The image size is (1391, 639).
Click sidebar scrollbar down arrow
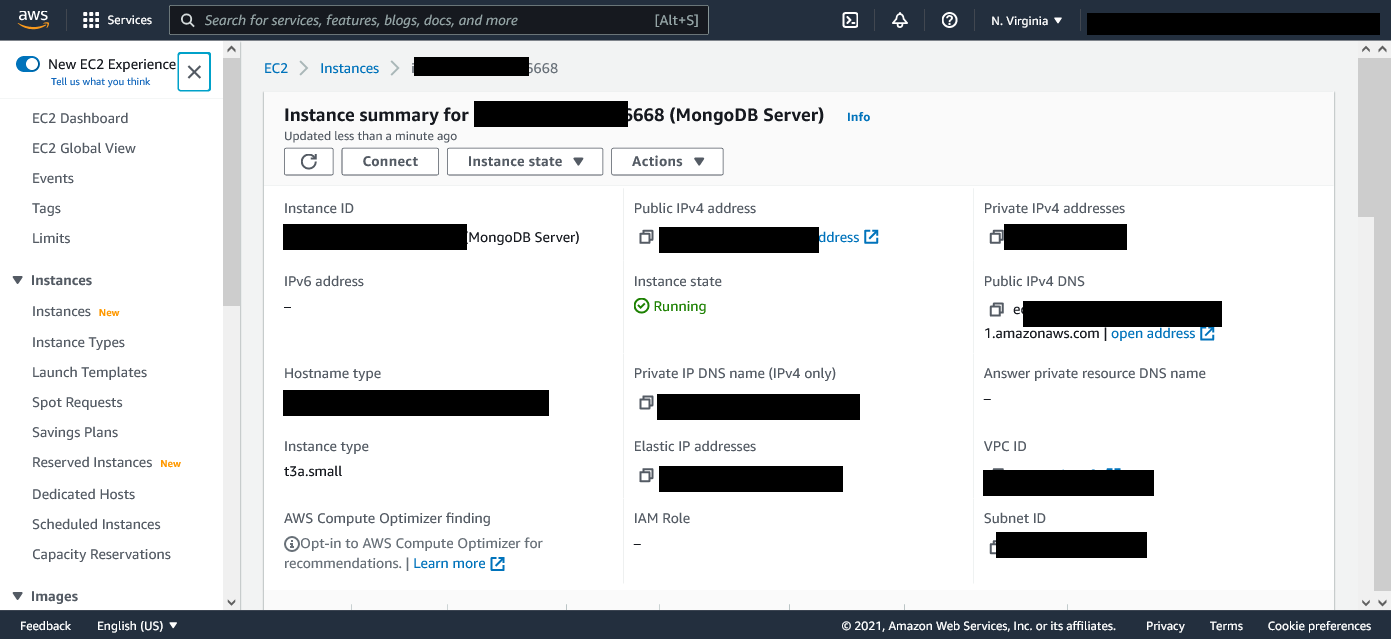[x=232, y=602]
